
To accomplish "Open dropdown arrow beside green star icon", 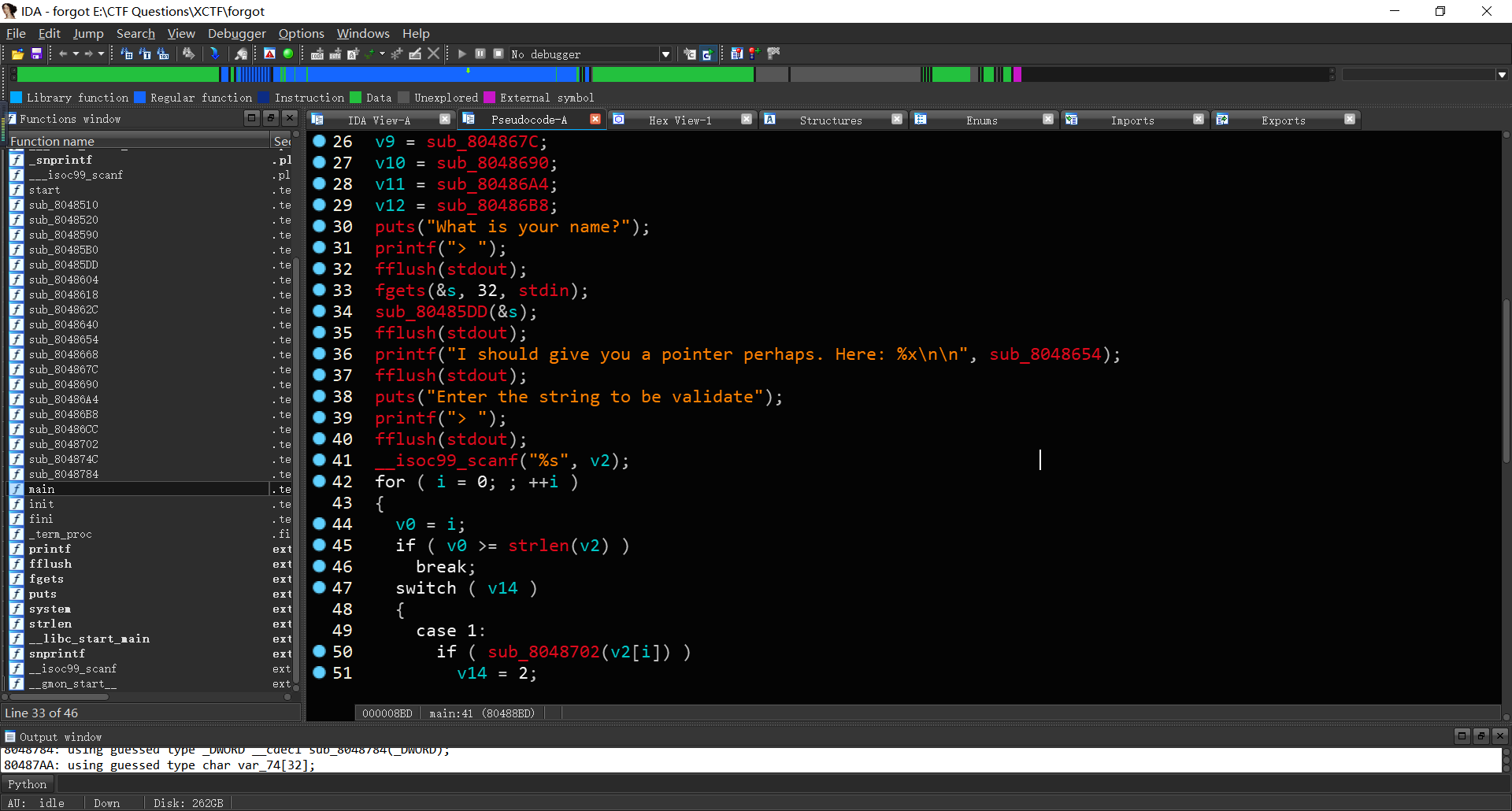I will 383,54.
